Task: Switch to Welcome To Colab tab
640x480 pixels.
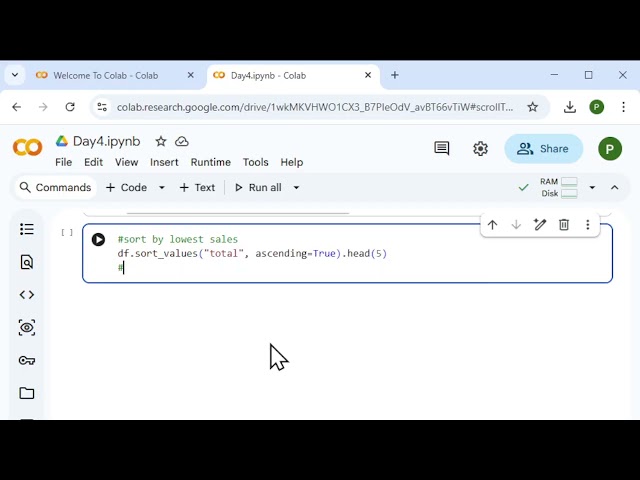Action: pos(106,76)
